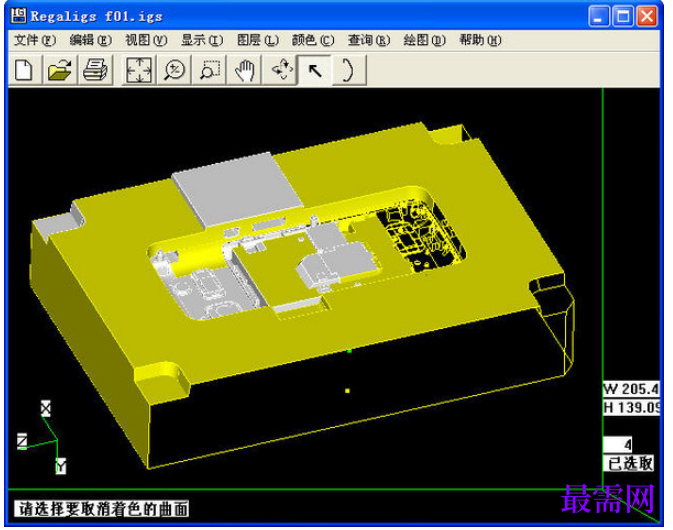Choose the arrow selection pointer tool
The height and width of the screenshot is (530, 673).
315,70
